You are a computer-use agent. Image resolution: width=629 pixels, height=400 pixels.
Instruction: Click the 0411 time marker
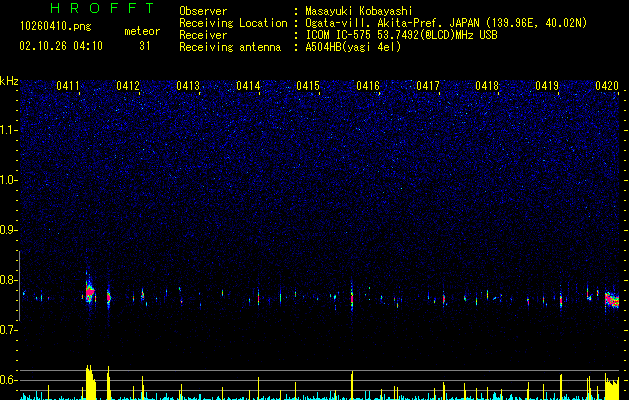tap(67, 86)
